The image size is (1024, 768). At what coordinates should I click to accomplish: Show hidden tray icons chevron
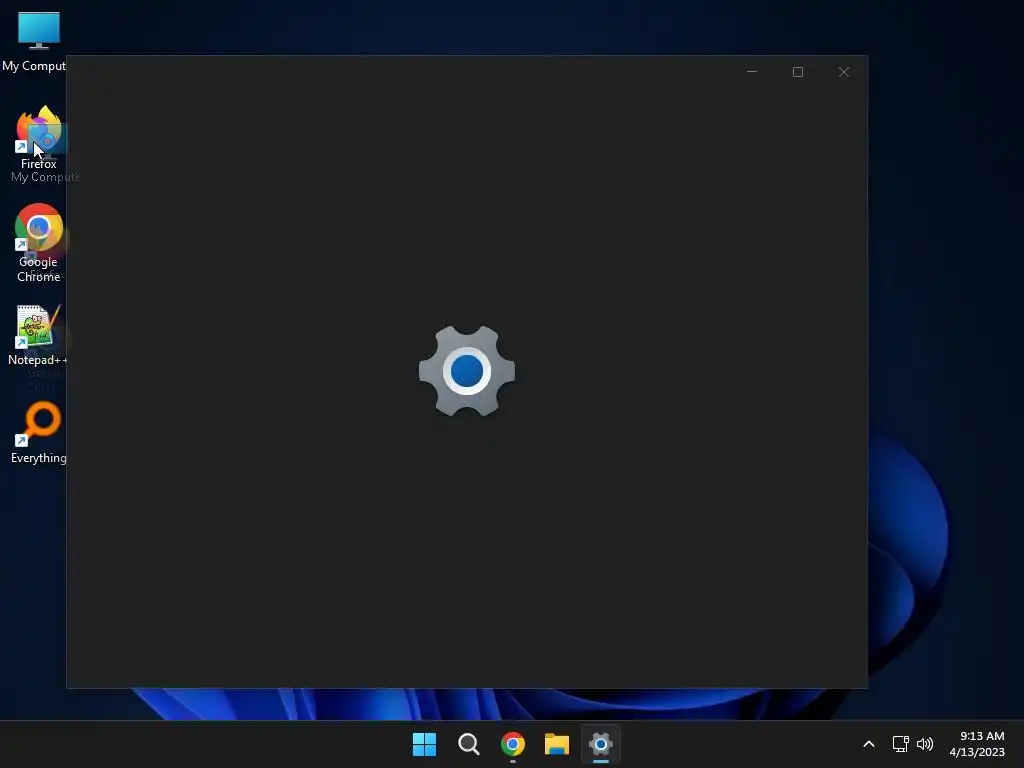(869, 744)
